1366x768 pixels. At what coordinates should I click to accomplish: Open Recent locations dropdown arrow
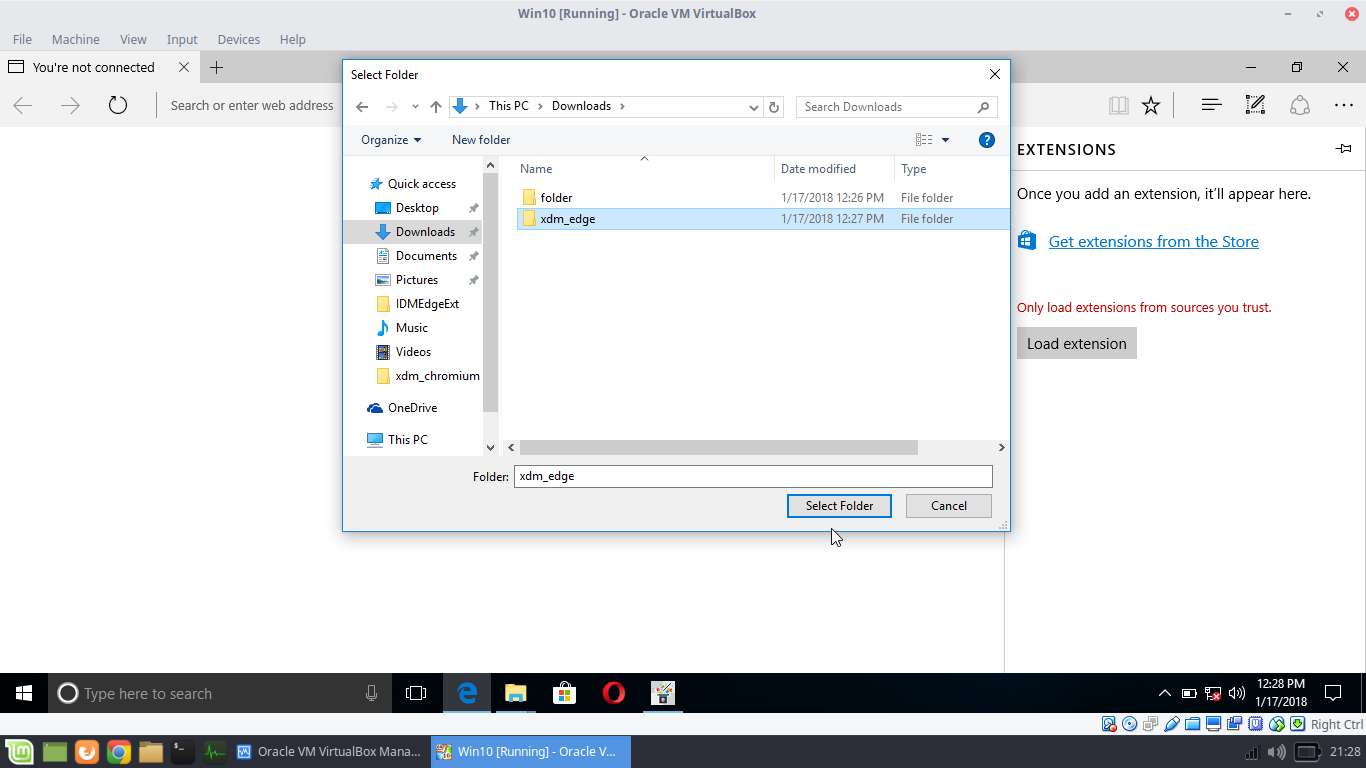[x=415, y=107]
